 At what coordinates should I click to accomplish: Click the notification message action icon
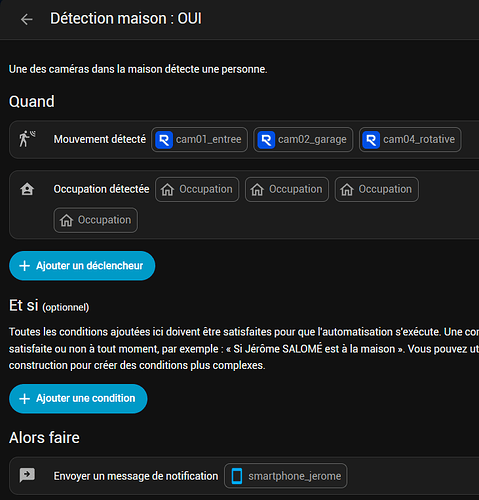coord(27,475)
